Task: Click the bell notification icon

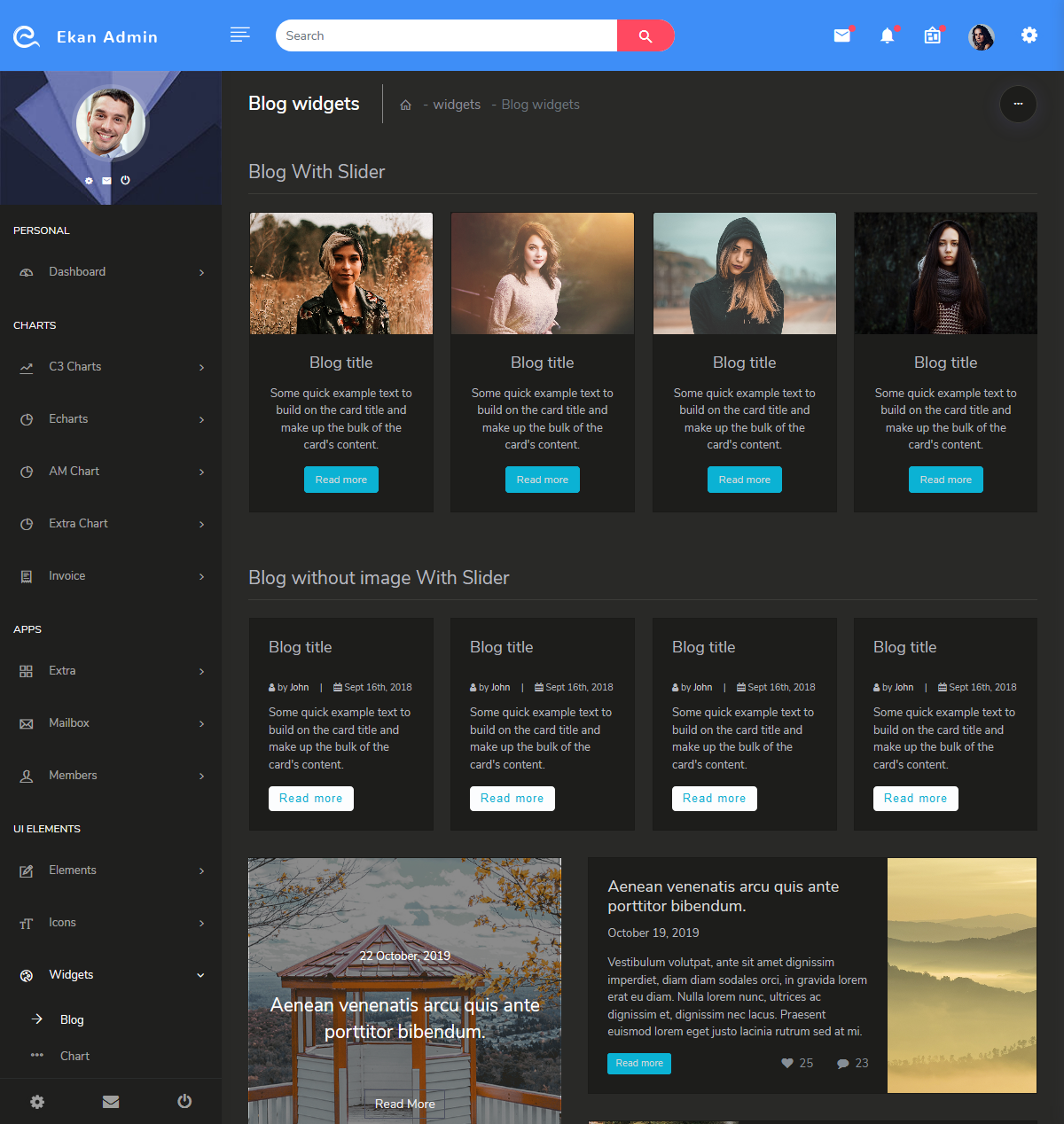Action: 887,35
